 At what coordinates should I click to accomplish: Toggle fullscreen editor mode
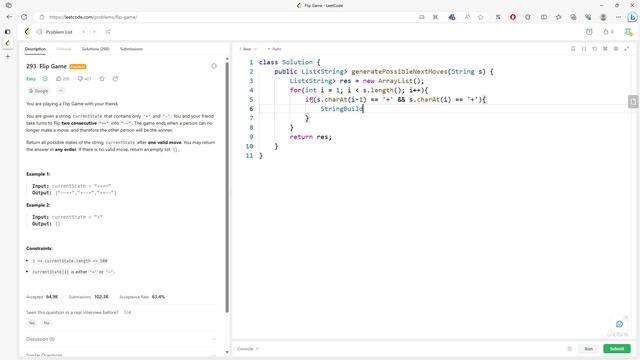point(627,49)
